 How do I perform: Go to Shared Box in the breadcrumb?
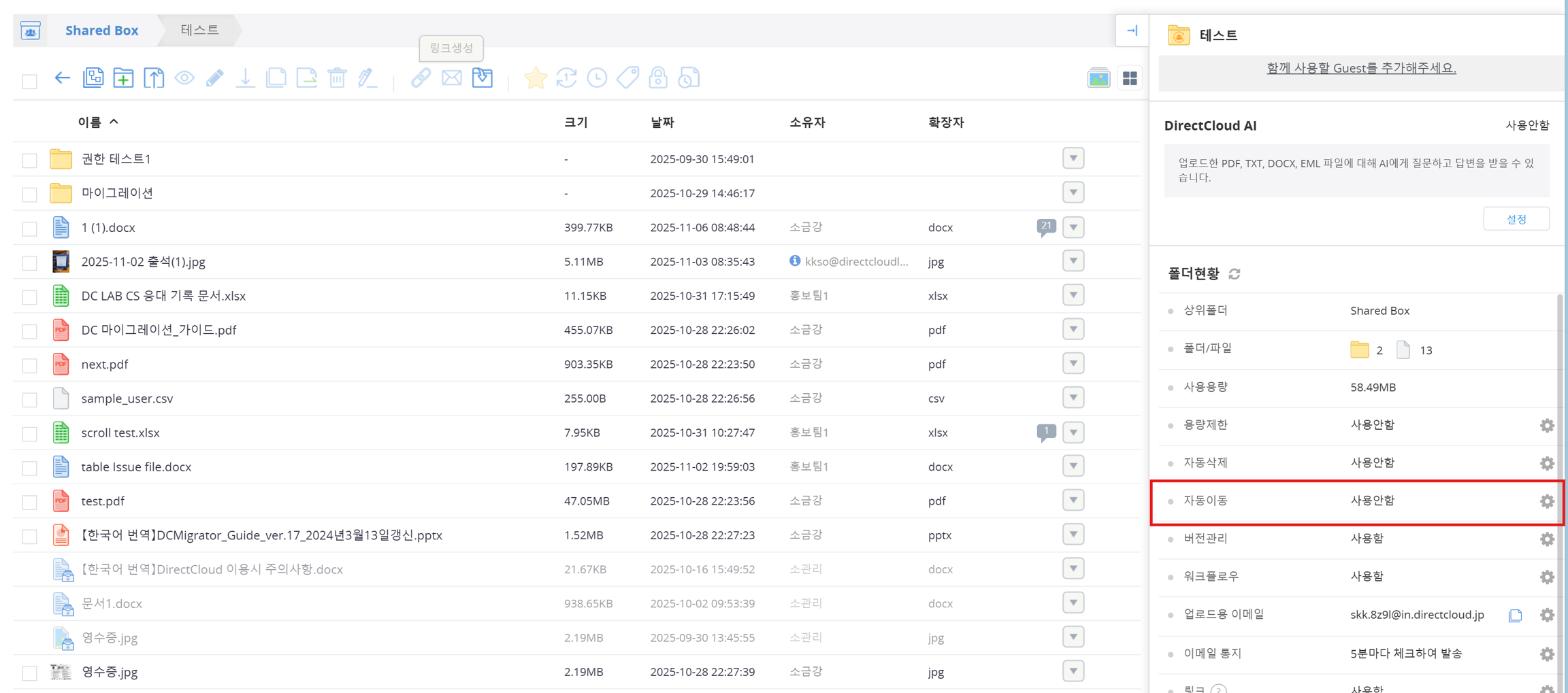tap(101, 31)
